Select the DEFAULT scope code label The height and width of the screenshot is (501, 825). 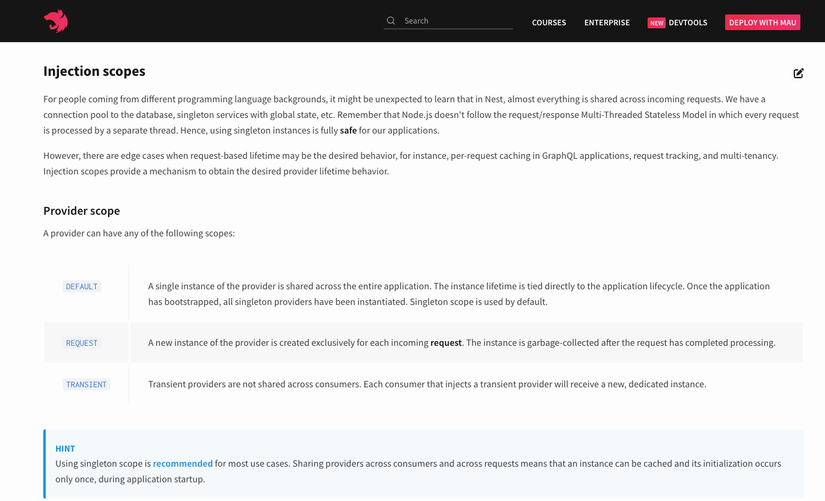click(x=82, y=287)
